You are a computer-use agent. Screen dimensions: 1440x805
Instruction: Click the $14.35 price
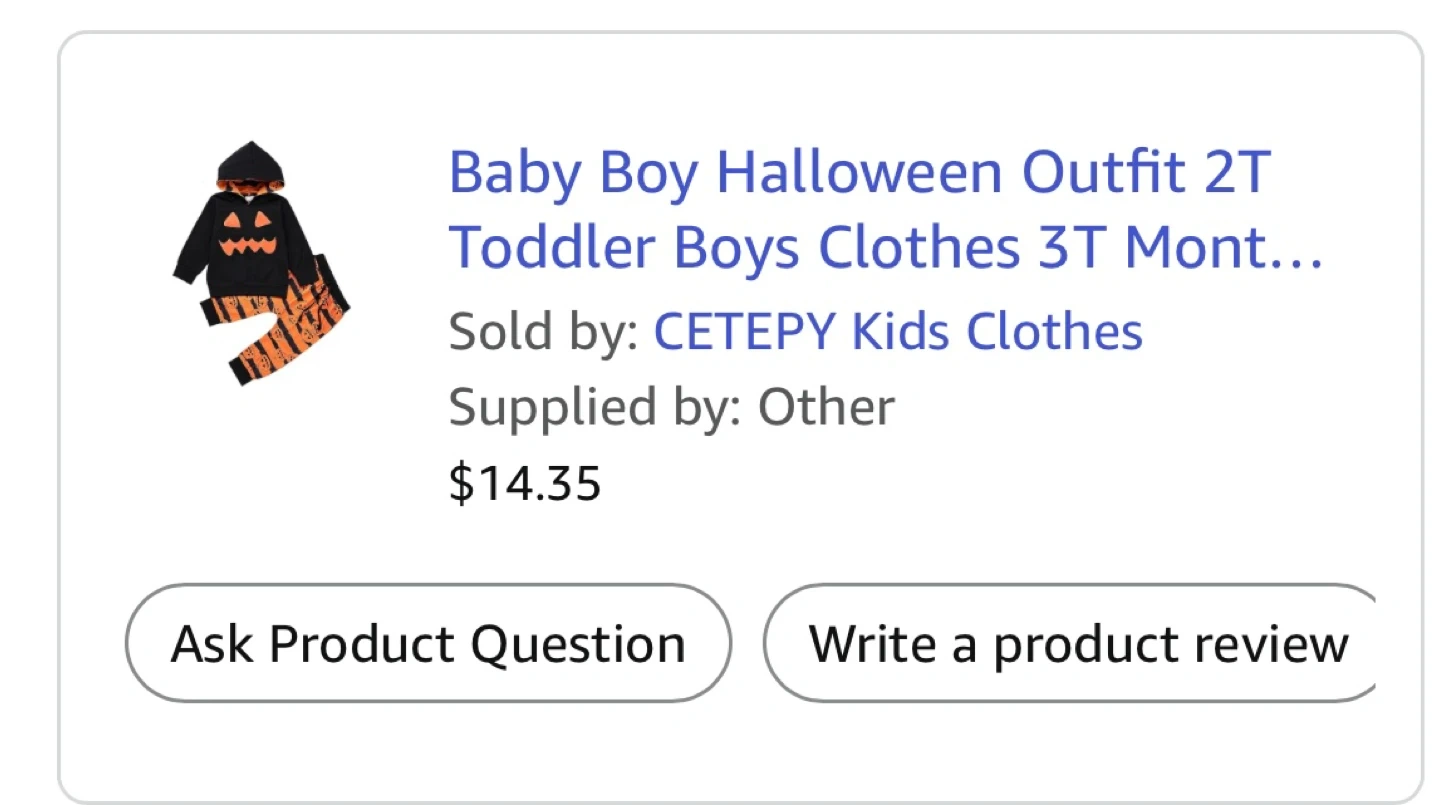point(525,483)
